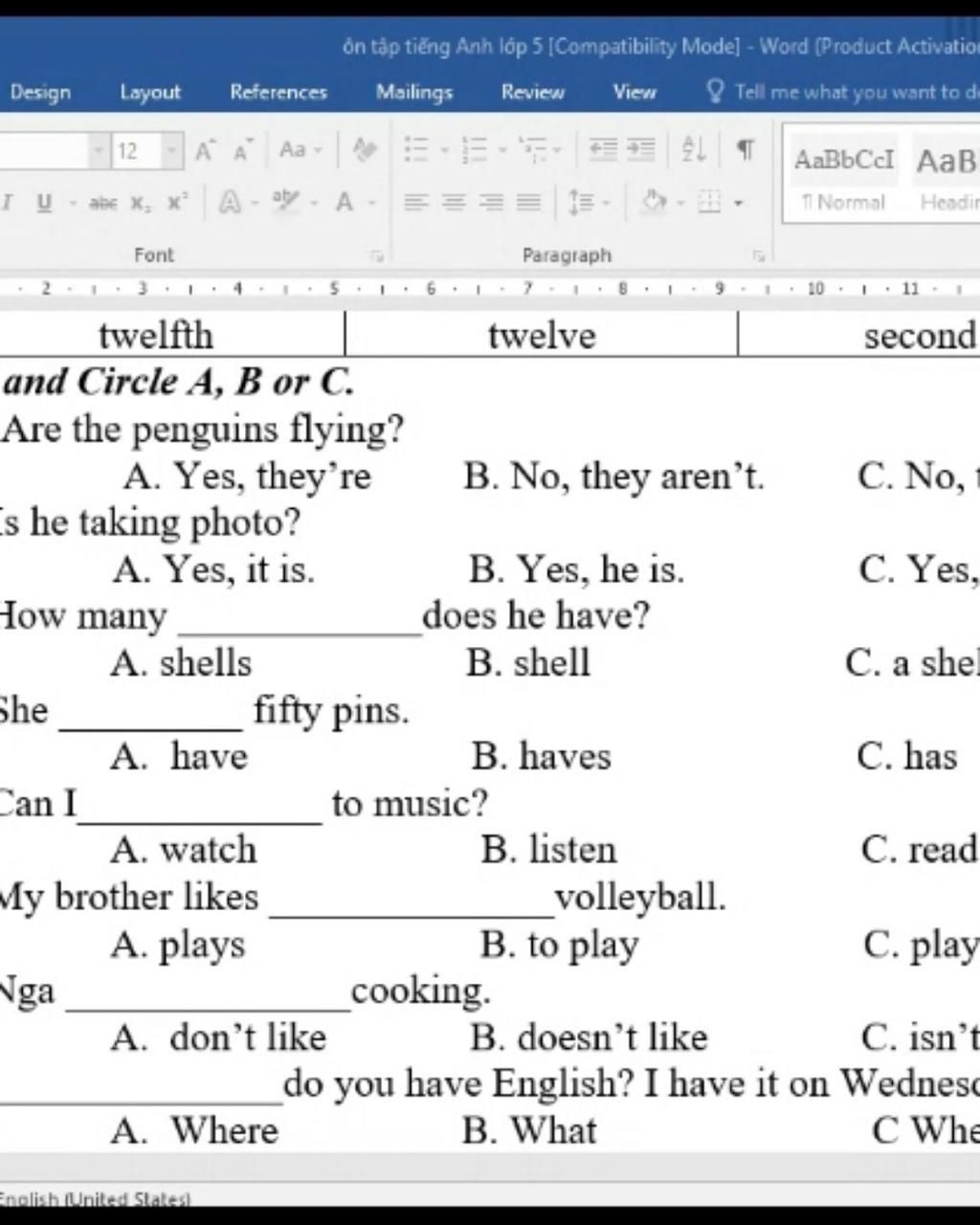This screenshot has height=1225, width=980.
Task: Click the Line and Paragraph Spacing icon
Action: tap(581, 202)
